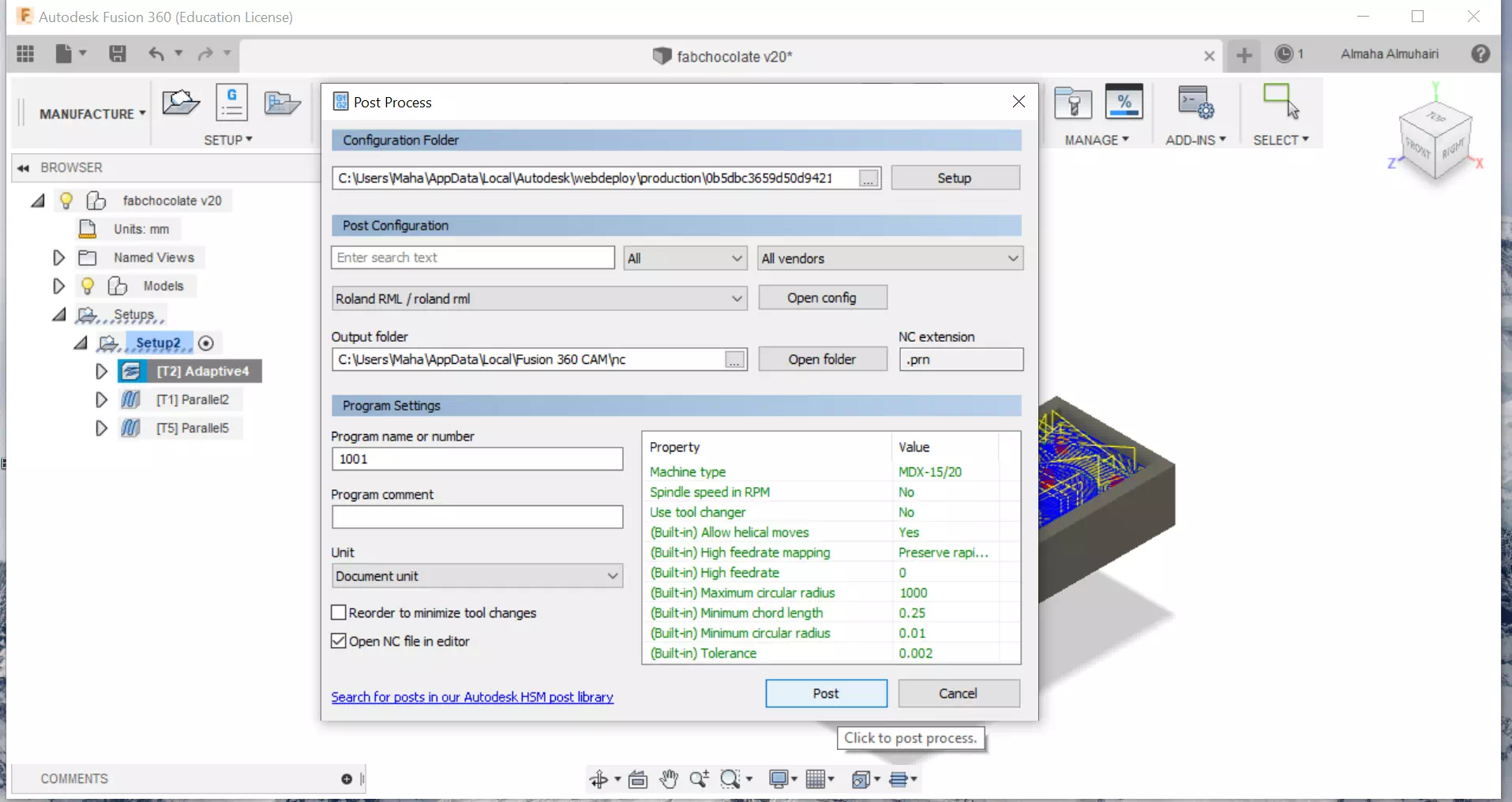Toggle visibility bulb for Models
This screenshot has height=802, width=1512.
[88, 286]
